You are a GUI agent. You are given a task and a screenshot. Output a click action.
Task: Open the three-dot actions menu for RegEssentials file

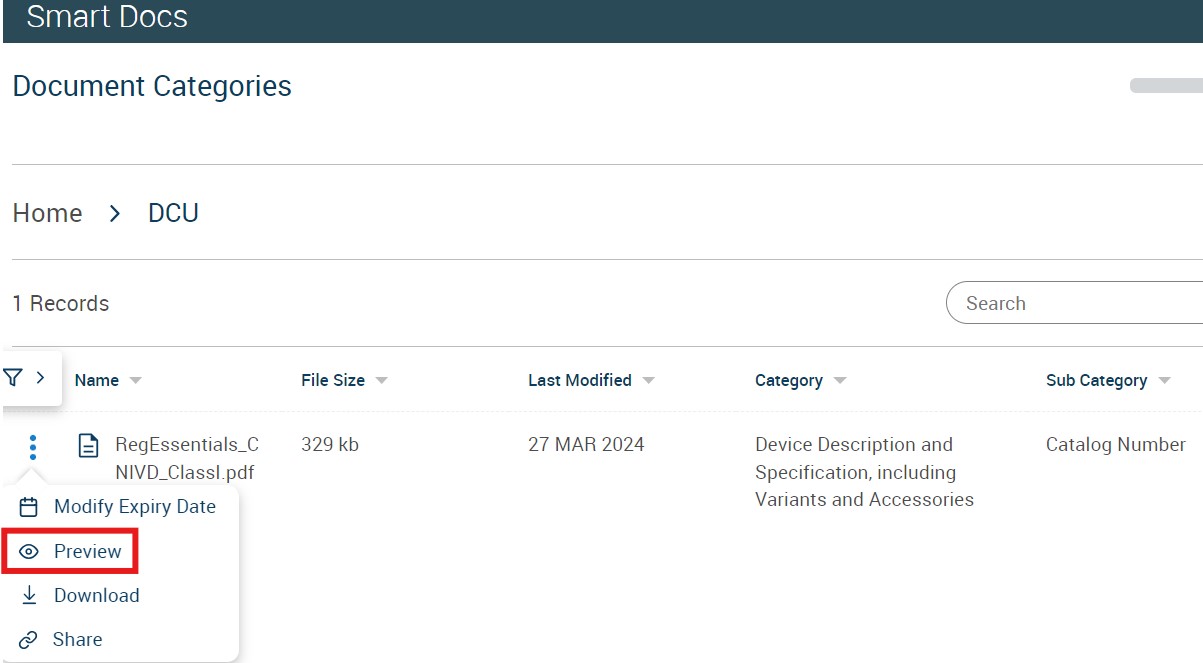click(33, 447)
